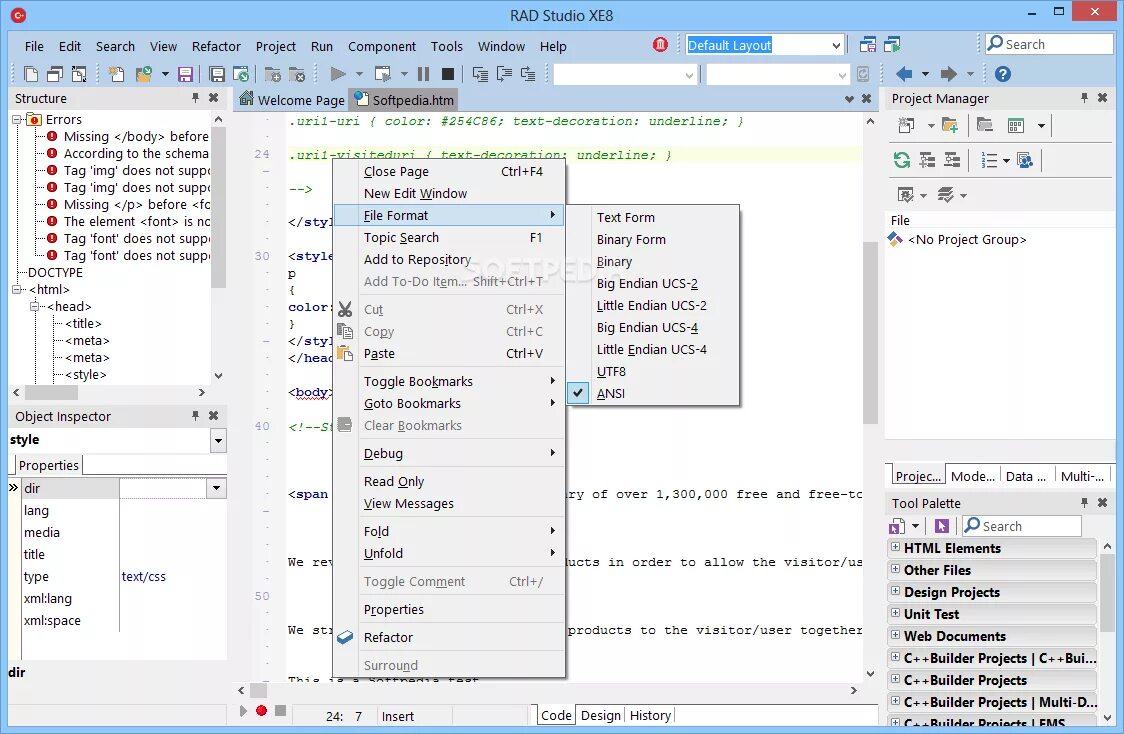Open the Refactor menu
1124x734 pixels.
[x=216, y=46]
